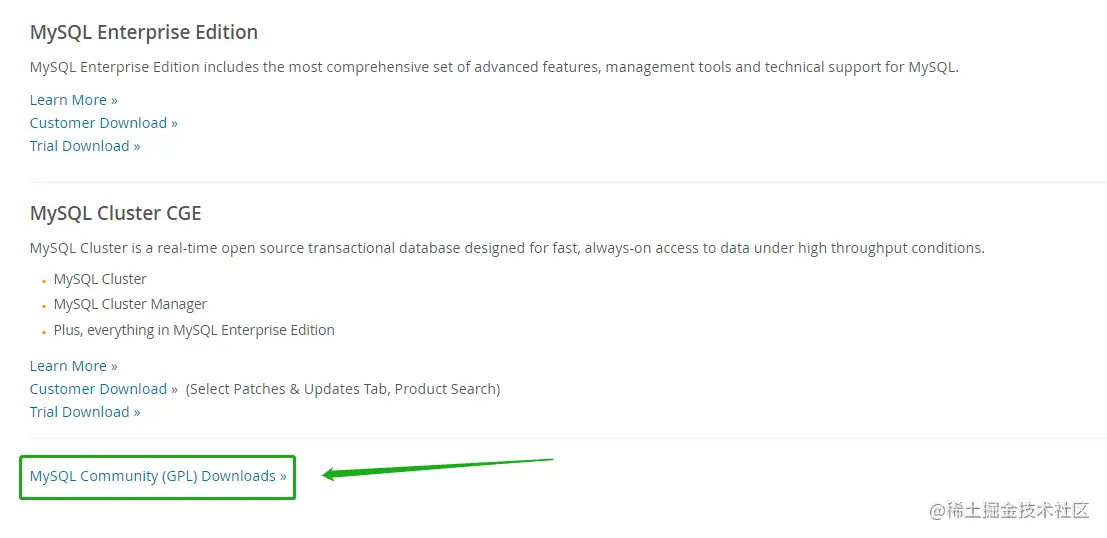Click the MySQL Cluster real-time database description
The width and height of the screenshot is (1107, 538).
point(507,249)
